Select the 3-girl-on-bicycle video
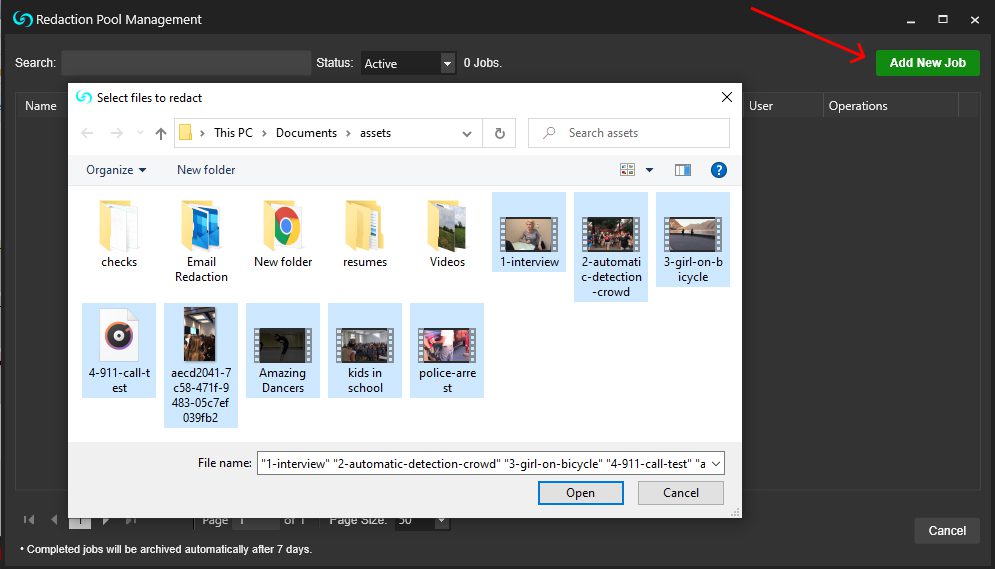The height and width of the screenshot is (569, 995). [x=692, y=240]
